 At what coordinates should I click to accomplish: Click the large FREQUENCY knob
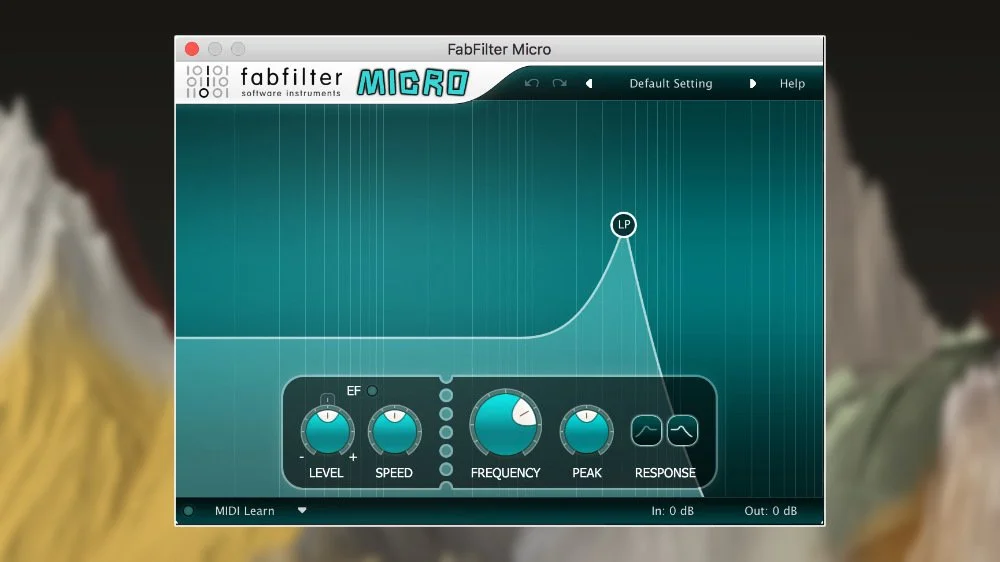pos(505,424)
